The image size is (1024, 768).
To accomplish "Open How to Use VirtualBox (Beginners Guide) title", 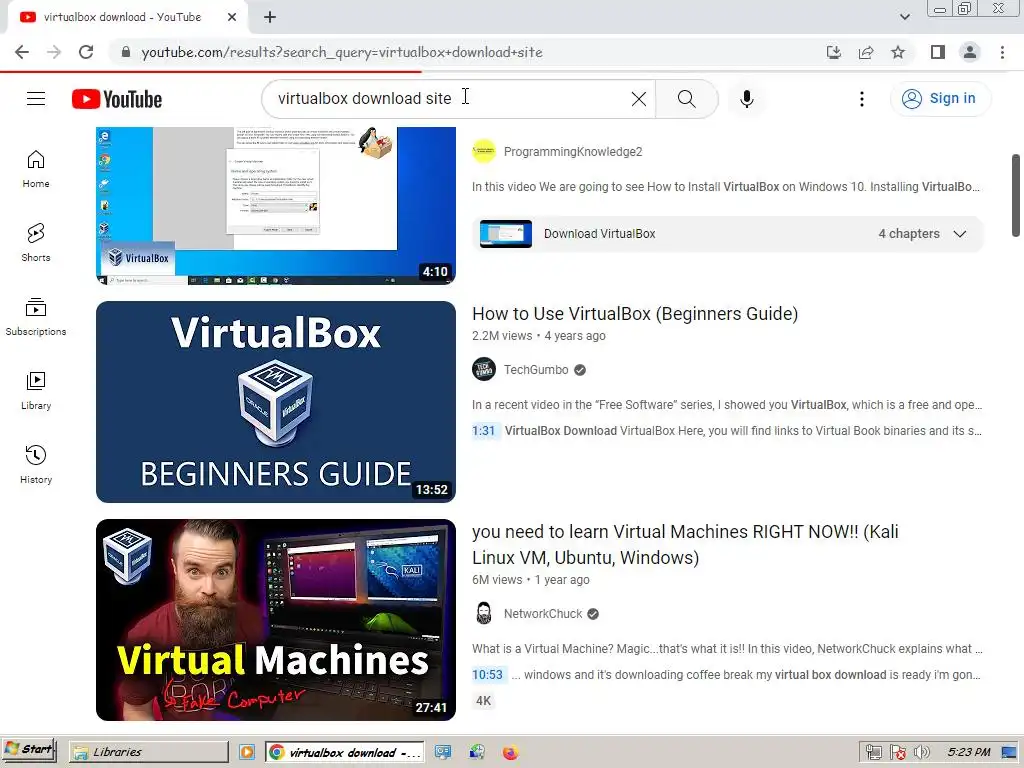I will point(635,314).
